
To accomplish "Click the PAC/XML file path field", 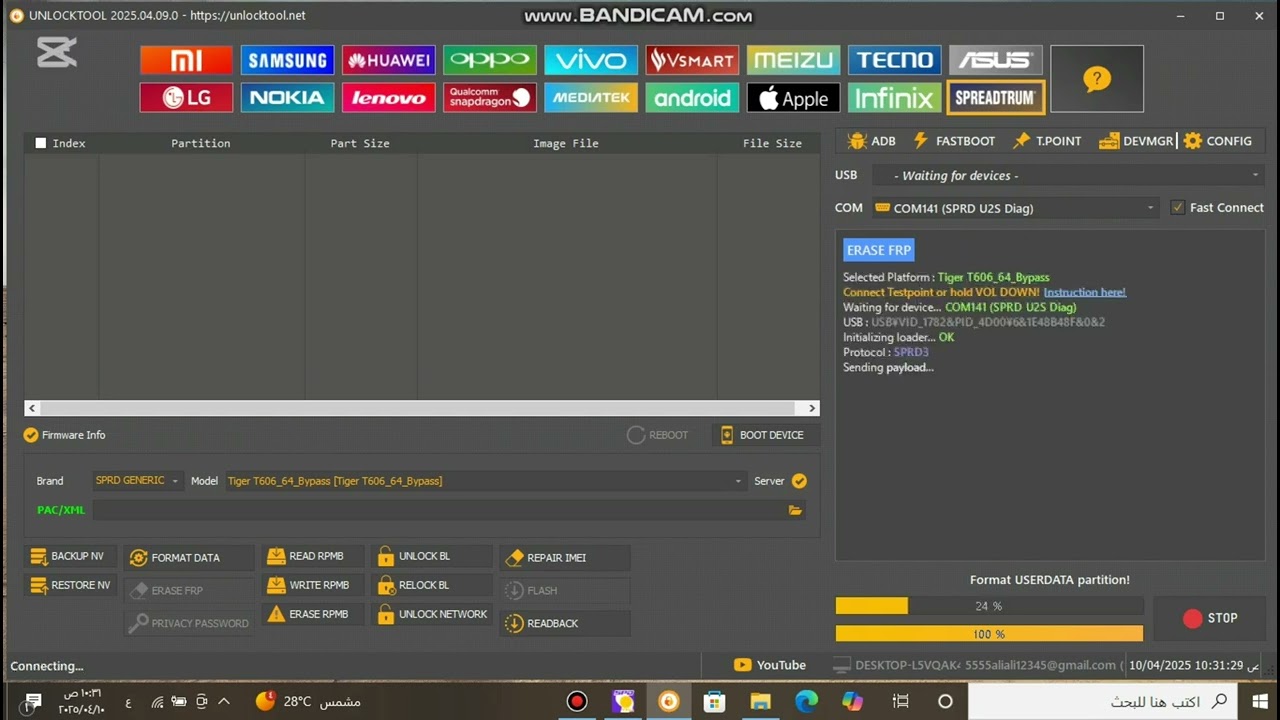I will pos(440,510).
